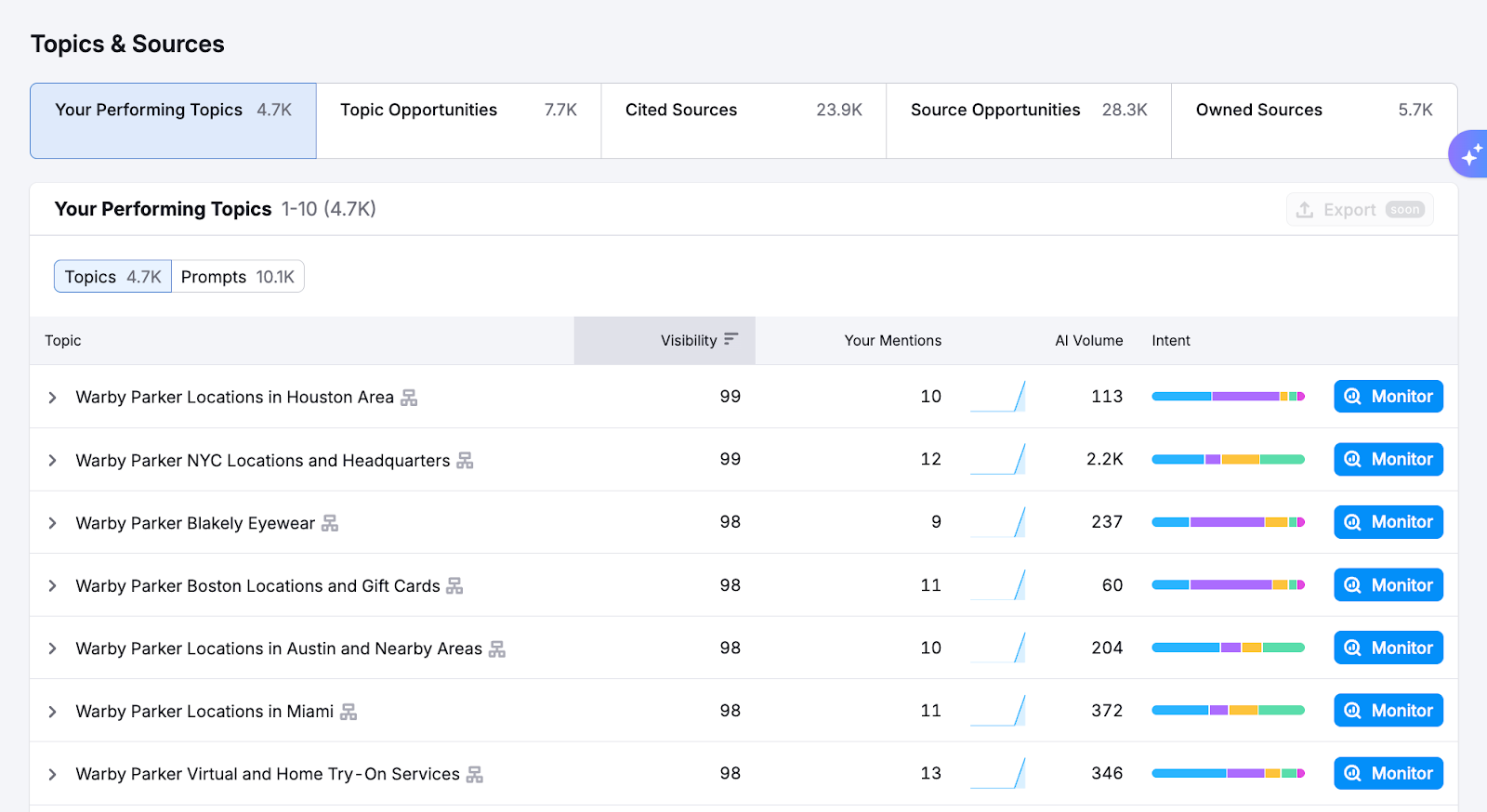Image resolution: width=1487 pixels, height=812 pixels.
Task: Click hierarchy icon beside Virtual Try-On Services
Action: pos(475,775)
